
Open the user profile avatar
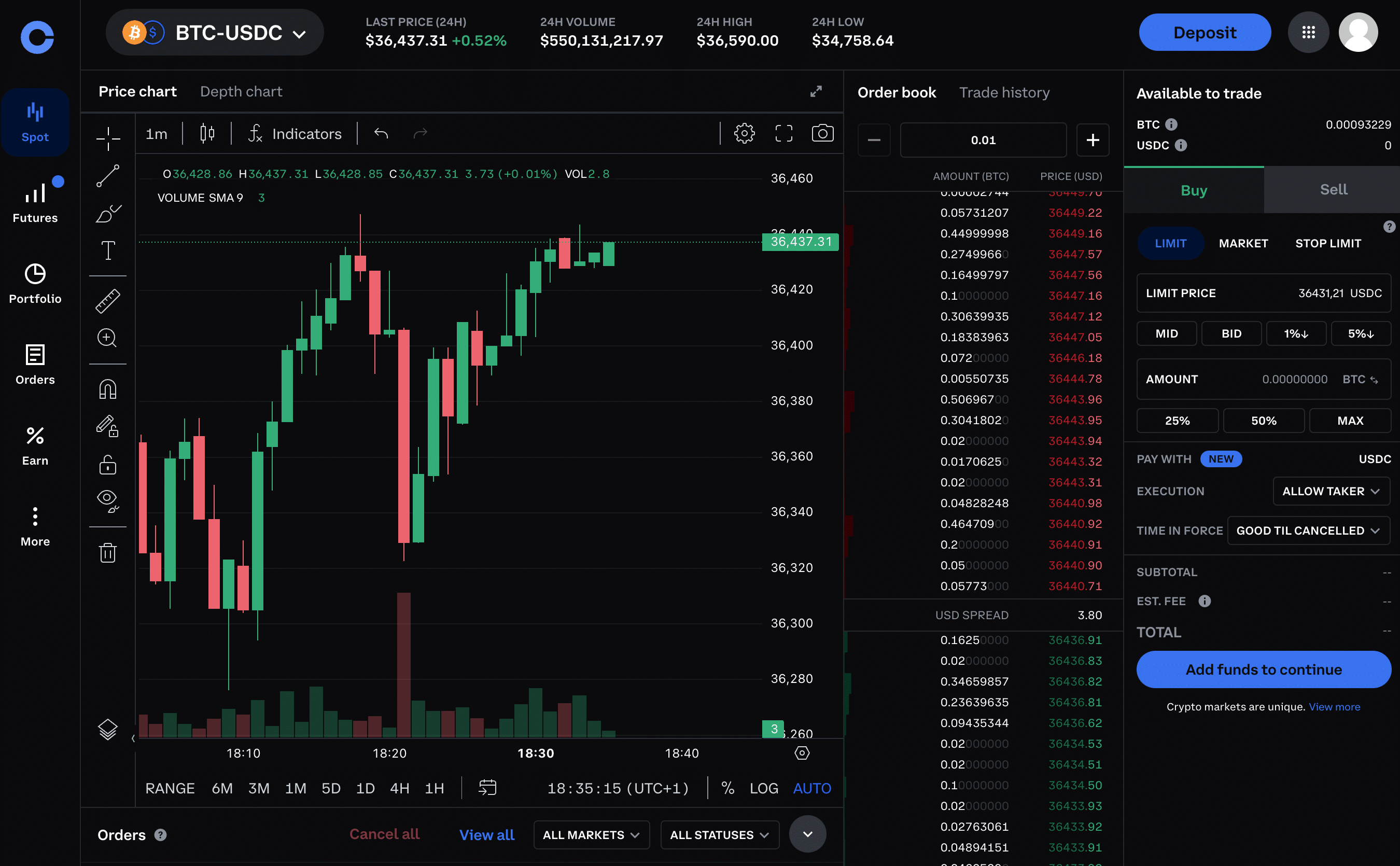click(1358, 33)
